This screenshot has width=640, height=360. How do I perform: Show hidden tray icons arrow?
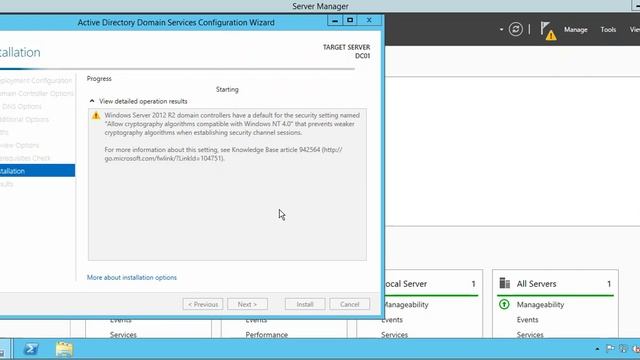597,349
